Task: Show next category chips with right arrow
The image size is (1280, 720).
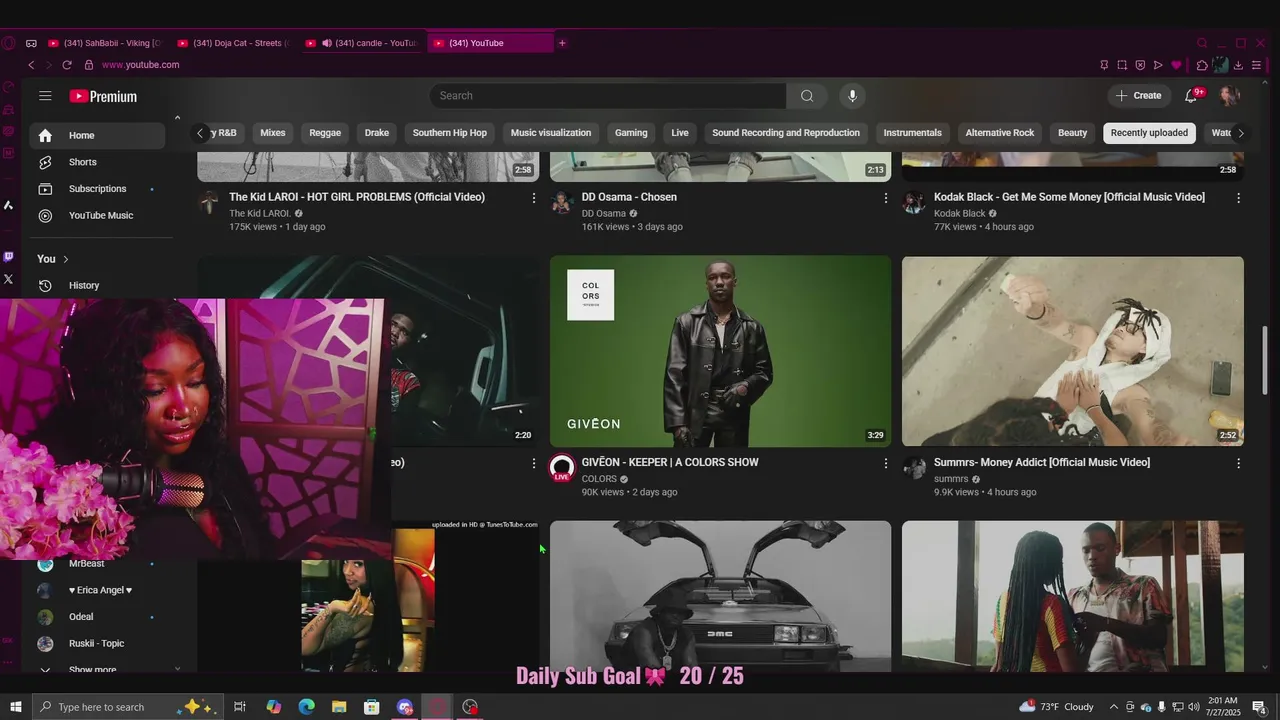Action: pos(1241,133)
